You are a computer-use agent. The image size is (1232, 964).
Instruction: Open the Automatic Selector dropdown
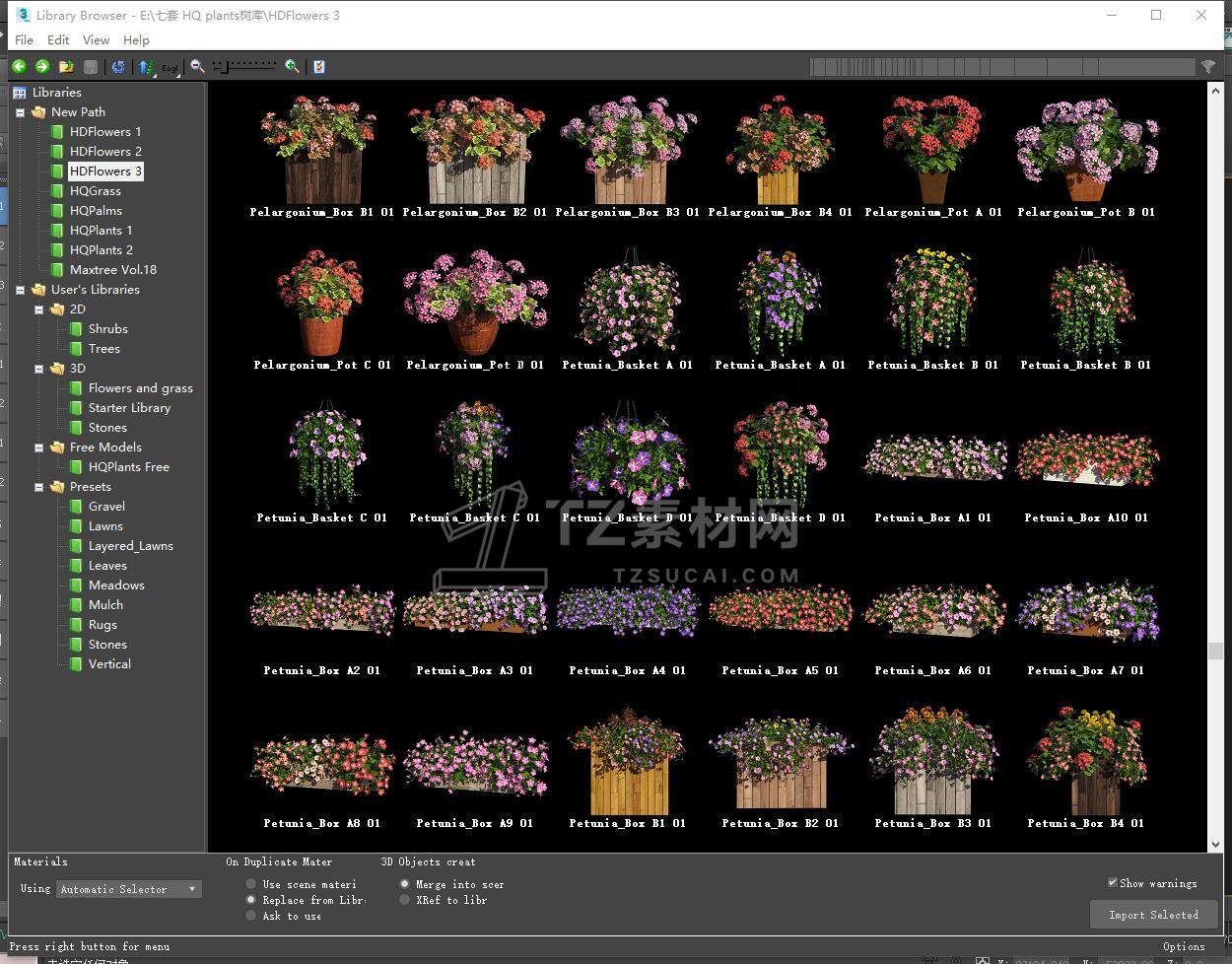click(x=128, y=889)
